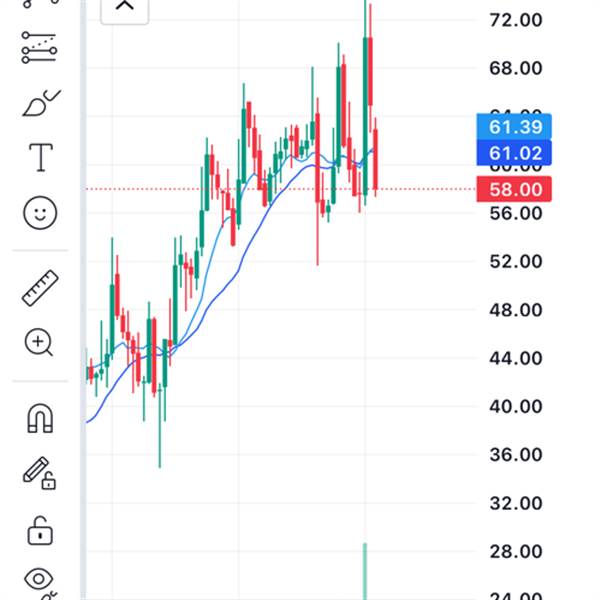Viewport: 600px width, 600px height.
Task: Toggle lock all drawings padlock
Action: tap(40, 530)
